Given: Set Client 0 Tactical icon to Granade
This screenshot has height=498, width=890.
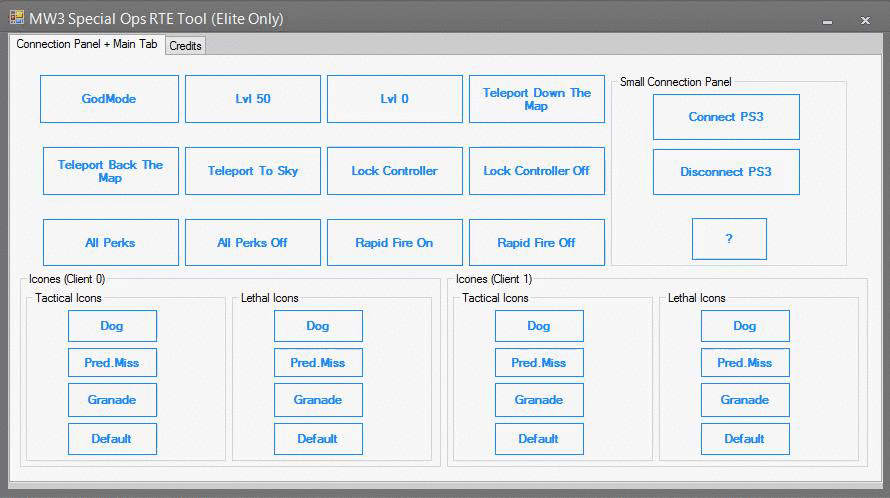Looking at the screenshot, I should (x=112, y=400).
